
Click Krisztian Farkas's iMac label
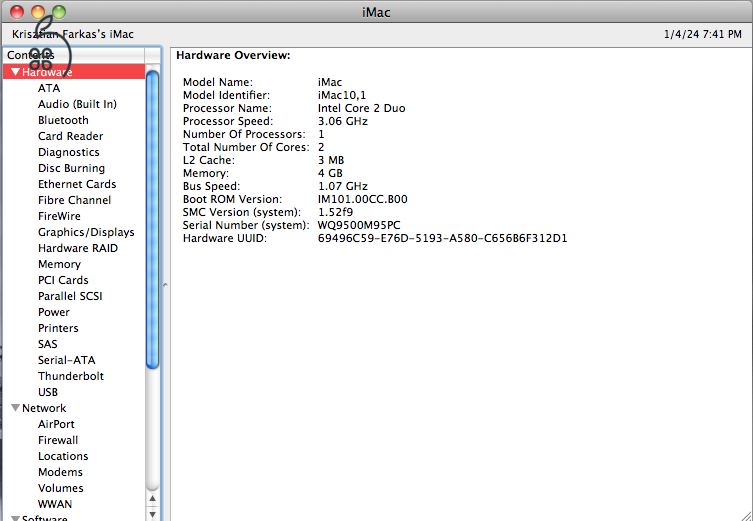73,34
